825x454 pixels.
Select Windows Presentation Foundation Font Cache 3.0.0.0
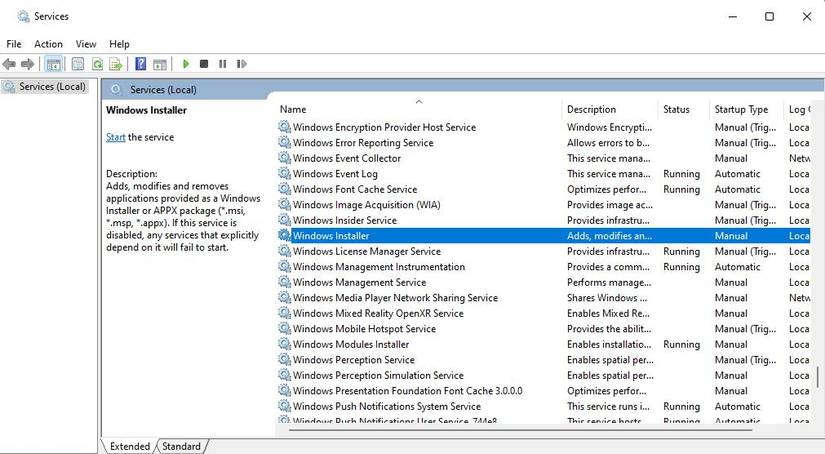[407, 391]
